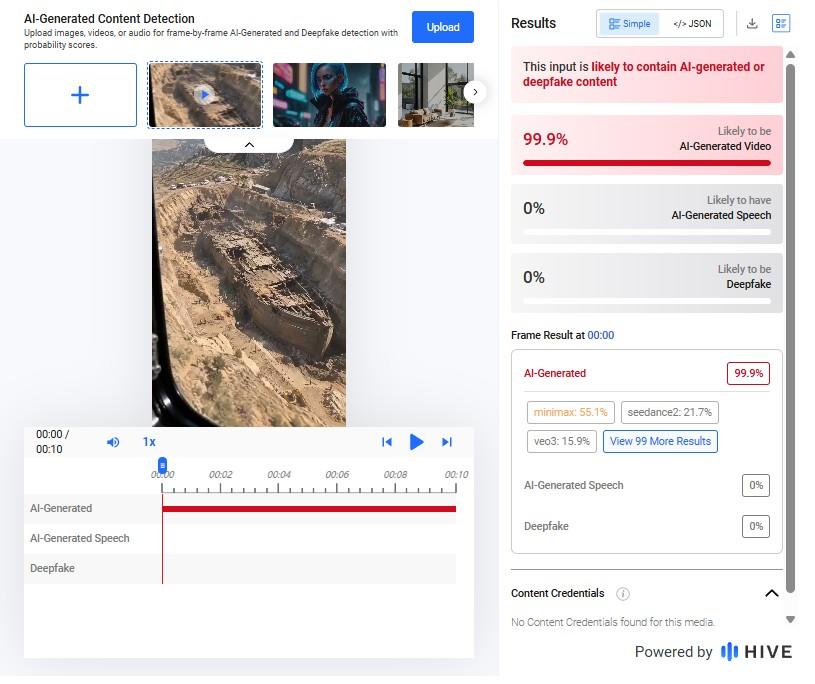Skip to next frame

447,442
